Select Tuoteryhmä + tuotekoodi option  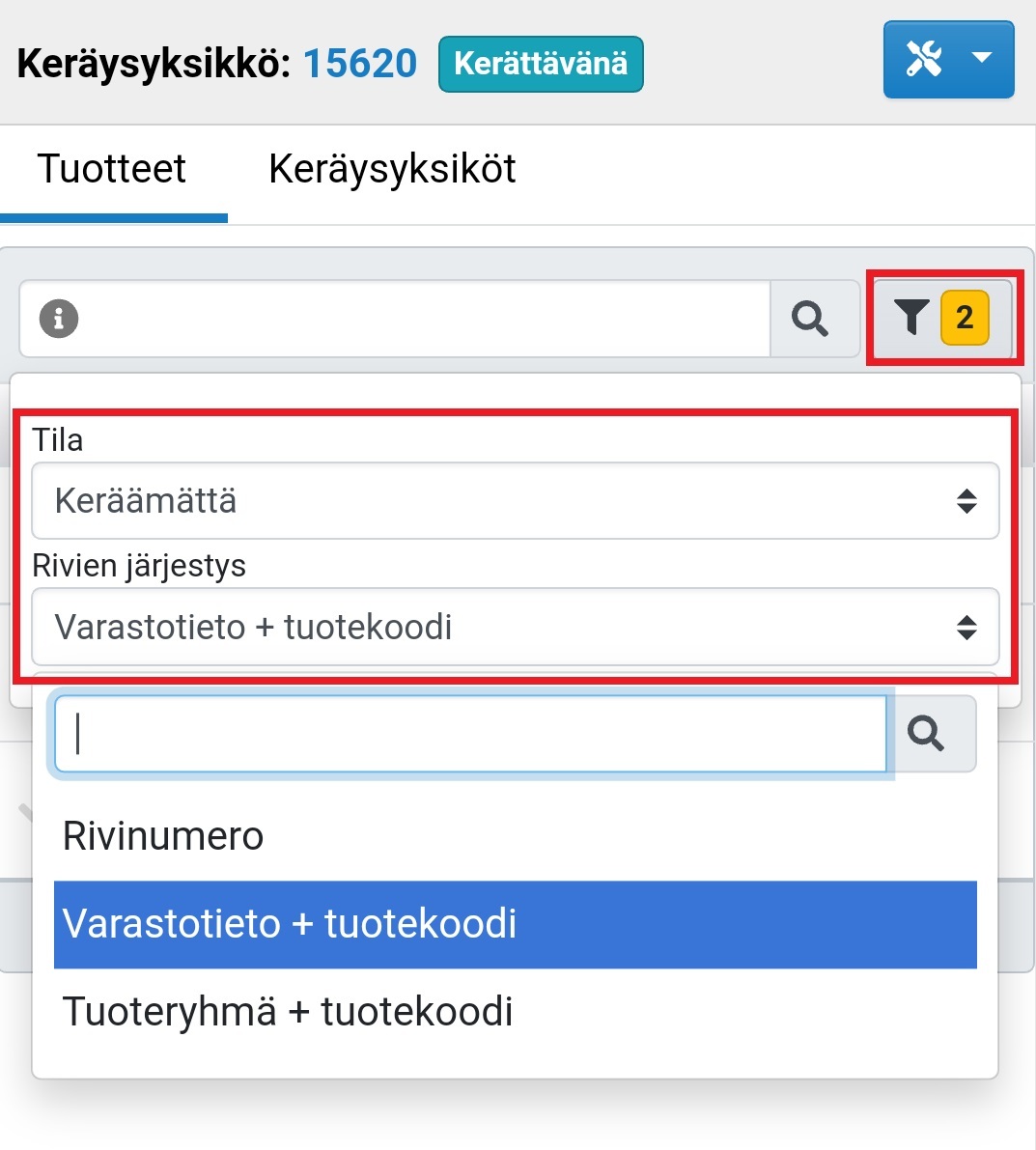(x=288, y=1012)
